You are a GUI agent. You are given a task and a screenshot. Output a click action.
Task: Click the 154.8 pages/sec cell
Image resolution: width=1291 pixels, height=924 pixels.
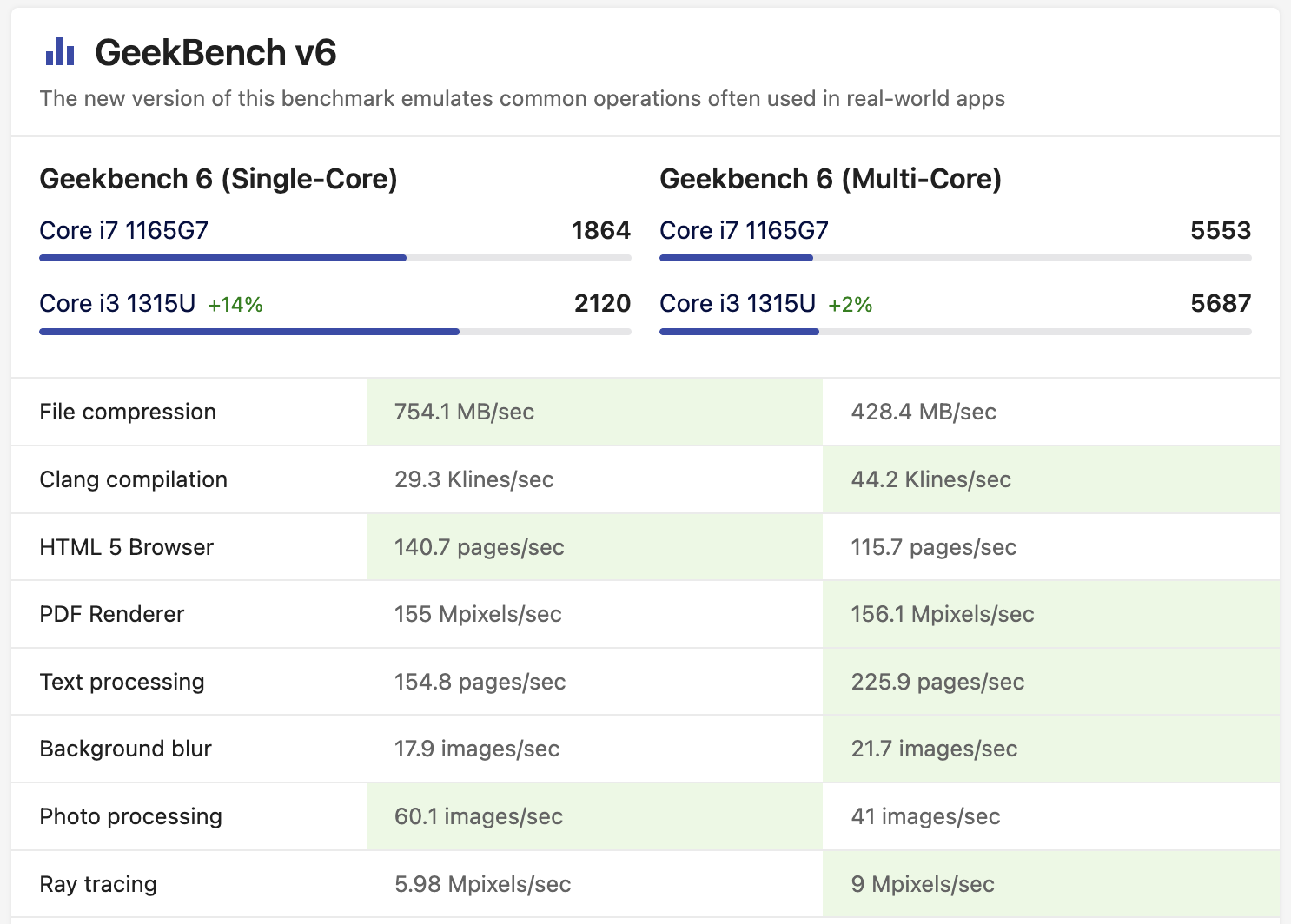click(x=594, y=682)
